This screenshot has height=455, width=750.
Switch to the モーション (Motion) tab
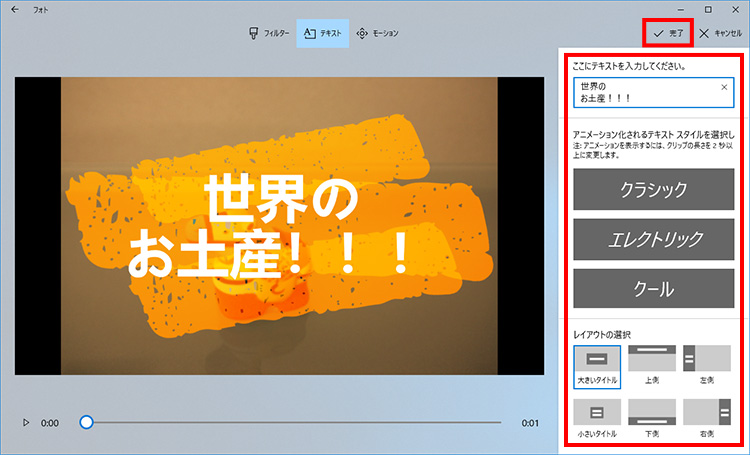pyautogui.click(x=377, y=33)
